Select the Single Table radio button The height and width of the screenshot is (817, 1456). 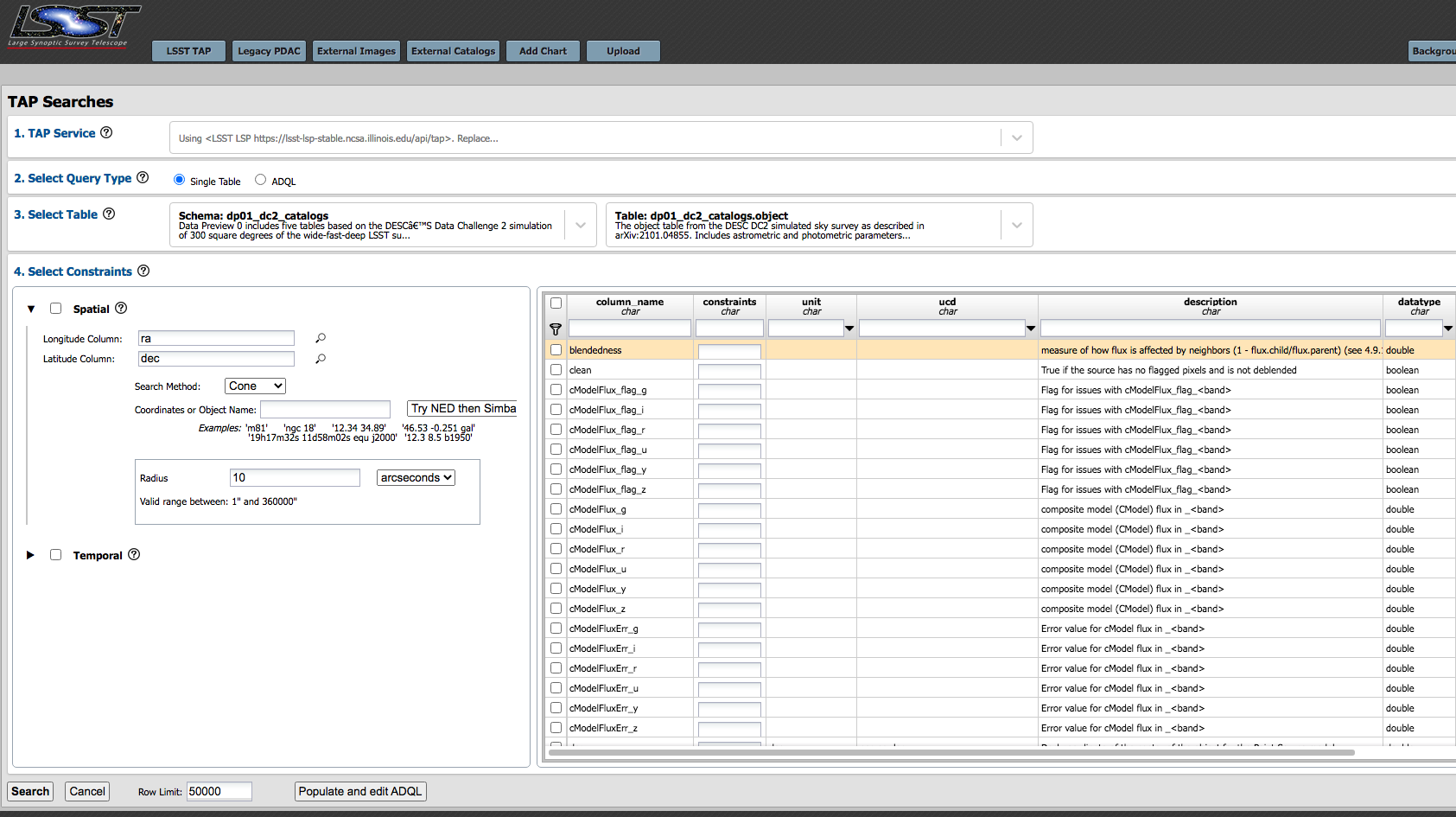[179, 180]
